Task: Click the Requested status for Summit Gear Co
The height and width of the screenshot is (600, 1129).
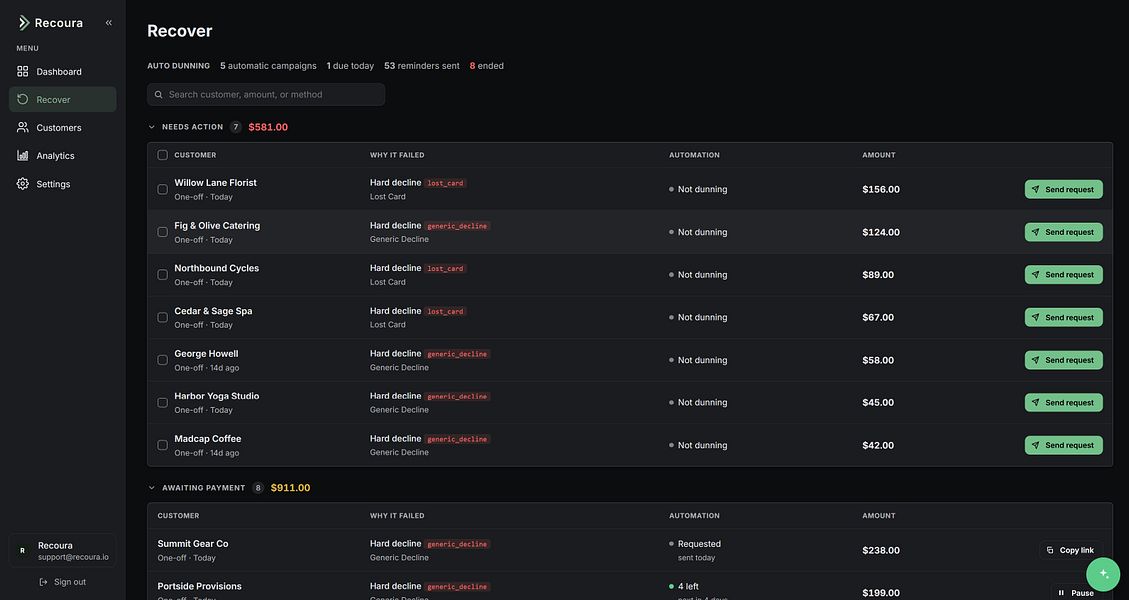Action: (695, 544)
